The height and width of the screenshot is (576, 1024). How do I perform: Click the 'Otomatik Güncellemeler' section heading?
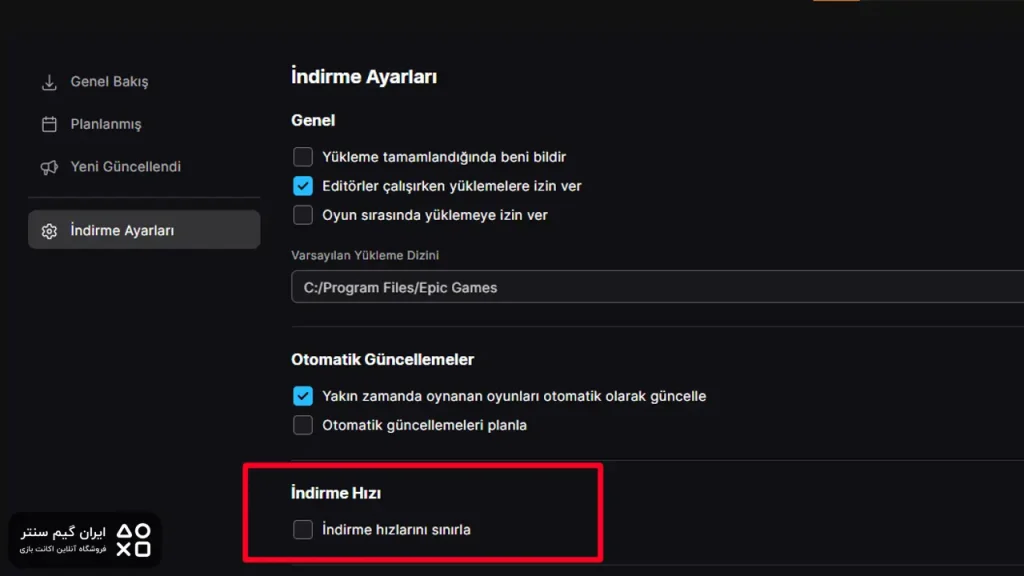pos(382,359)
